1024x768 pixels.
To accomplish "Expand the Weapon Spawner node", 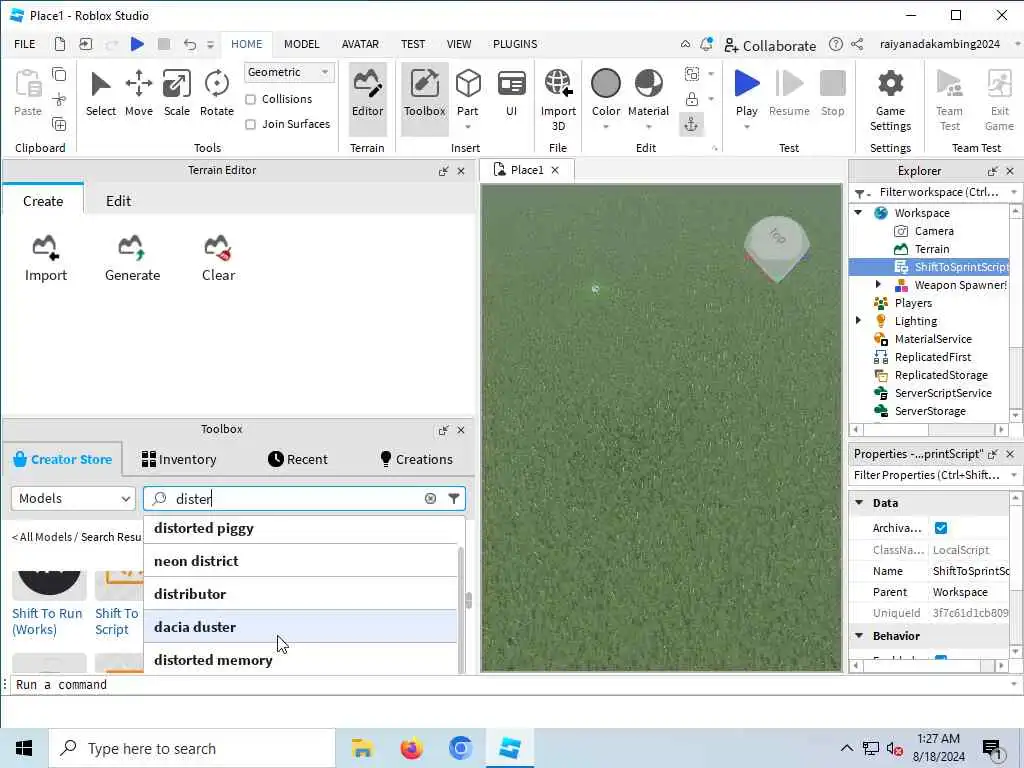I will click(878, 285).
